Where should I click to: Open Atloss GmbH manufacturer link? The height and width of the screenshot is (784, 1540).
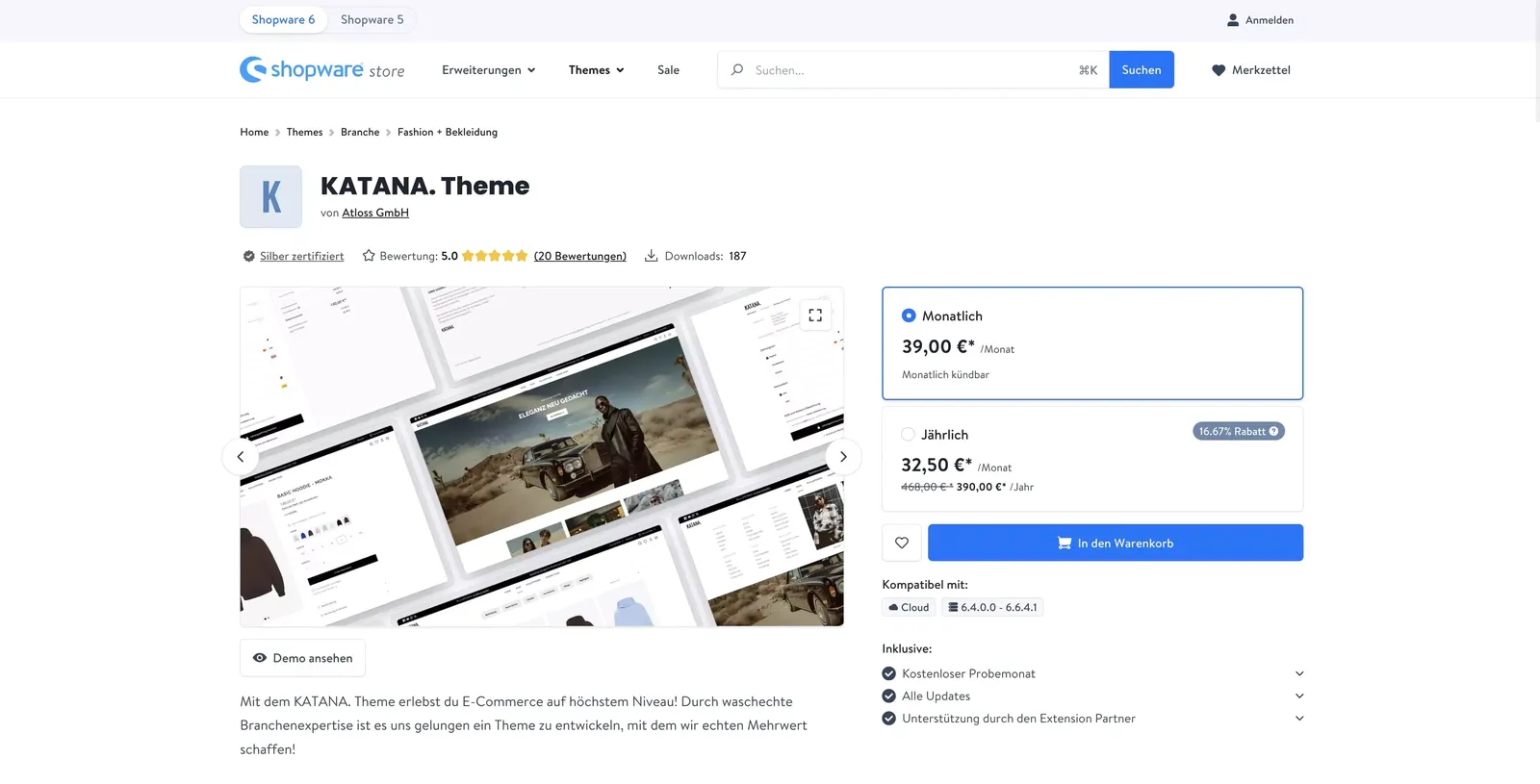click(375, 213)
